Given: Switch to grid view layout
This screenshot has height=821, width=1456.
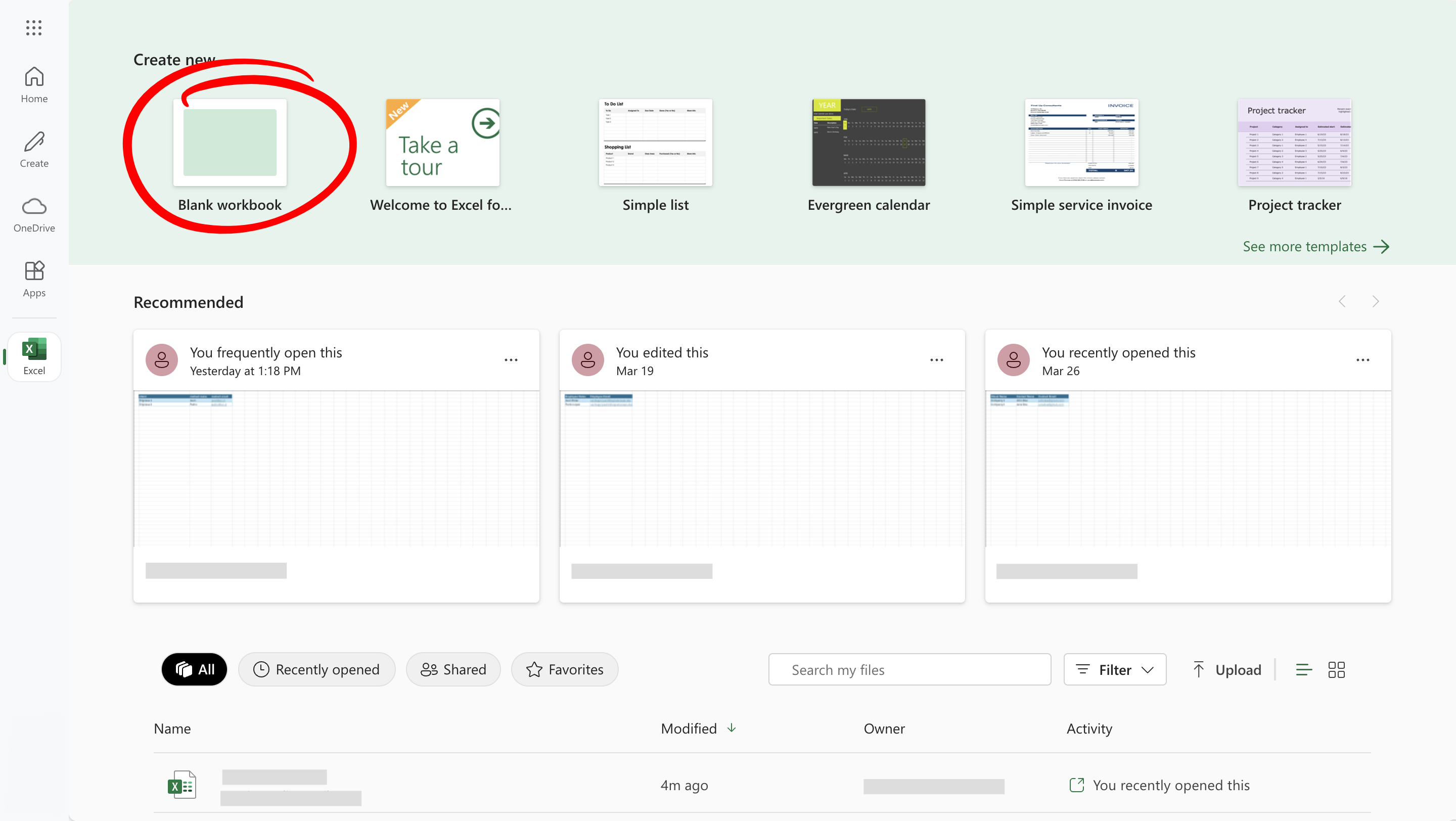Looking at the screenshot, I should click(x=1336, y=669).
